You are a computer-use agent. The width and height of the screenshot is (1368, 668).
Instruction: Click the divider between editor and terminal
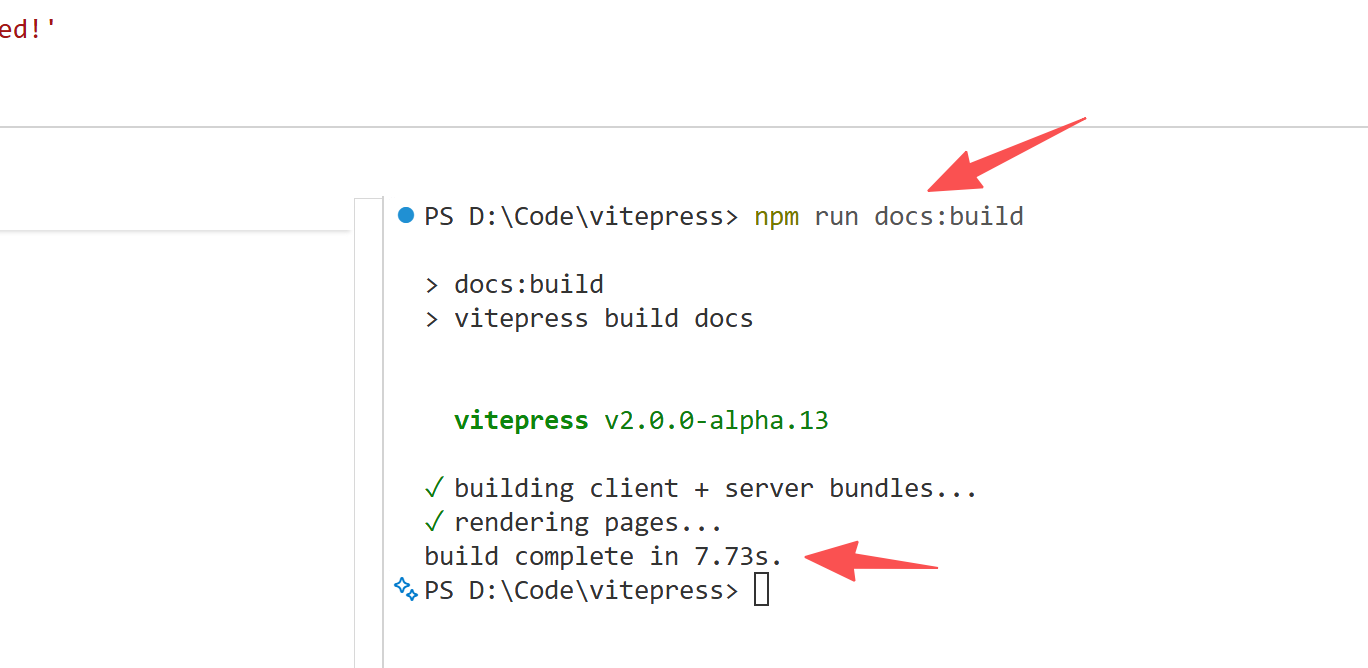684,127
